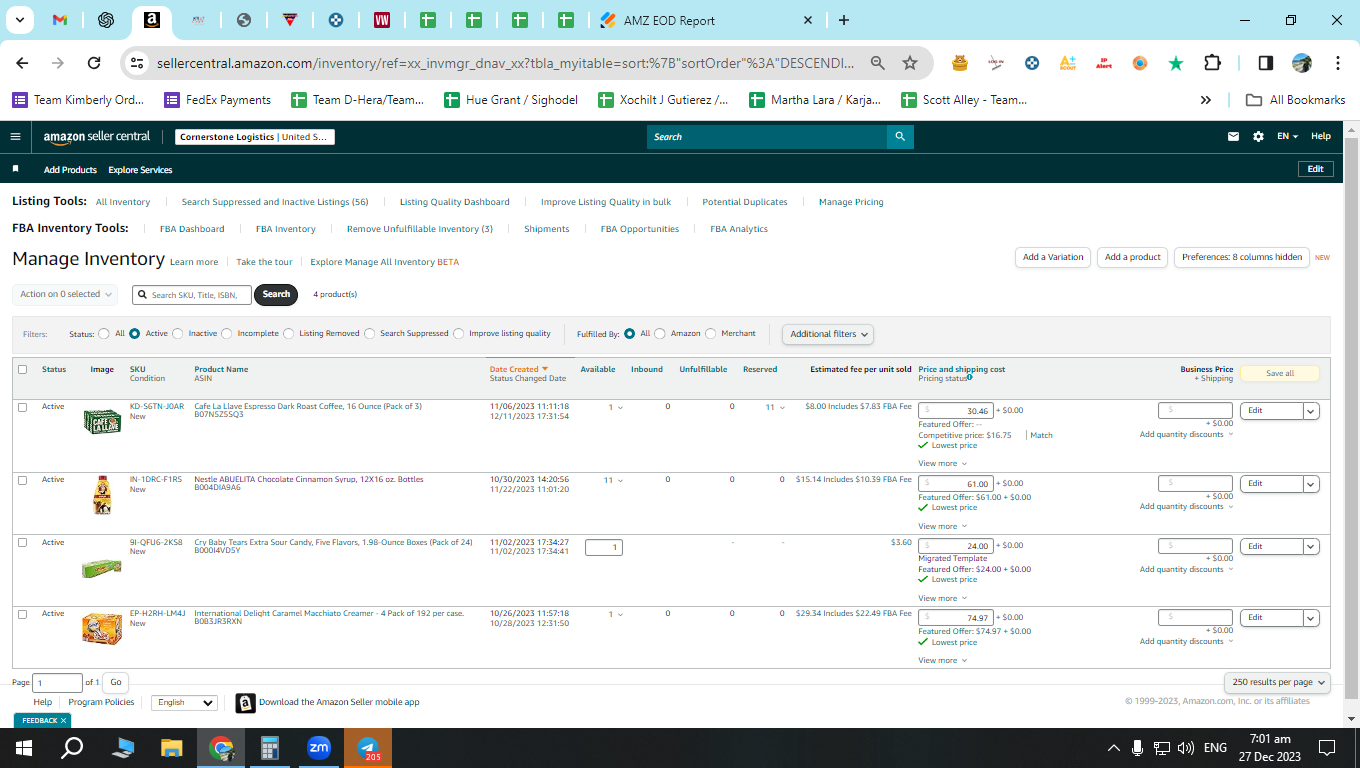
Task: Click the Cry Baby Tears available quantity field
Action: point(604,547)
